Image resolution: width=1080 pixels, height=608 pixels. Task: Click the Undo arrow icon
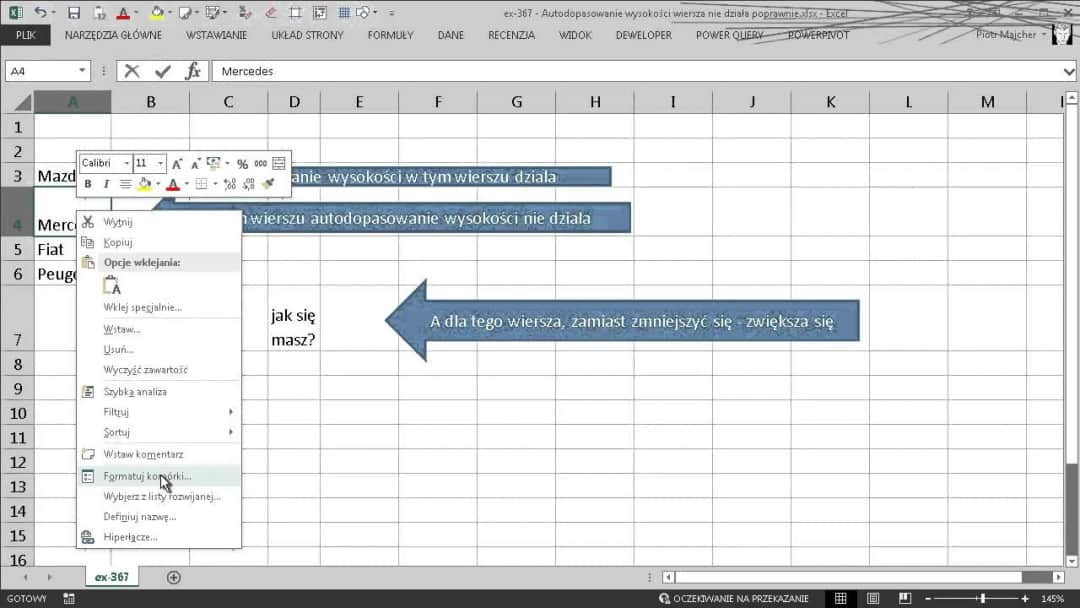coord(40,13)
